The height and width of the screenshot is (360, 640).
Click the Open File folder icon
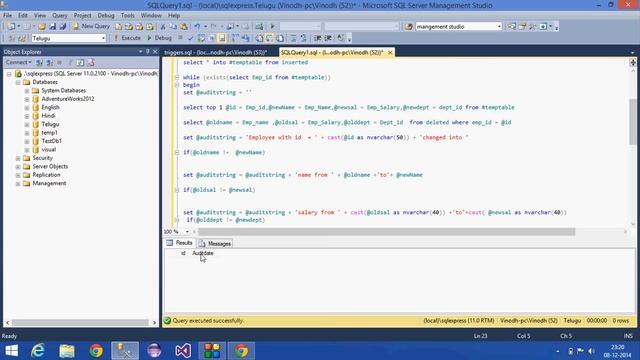click(x=42, y=27)
